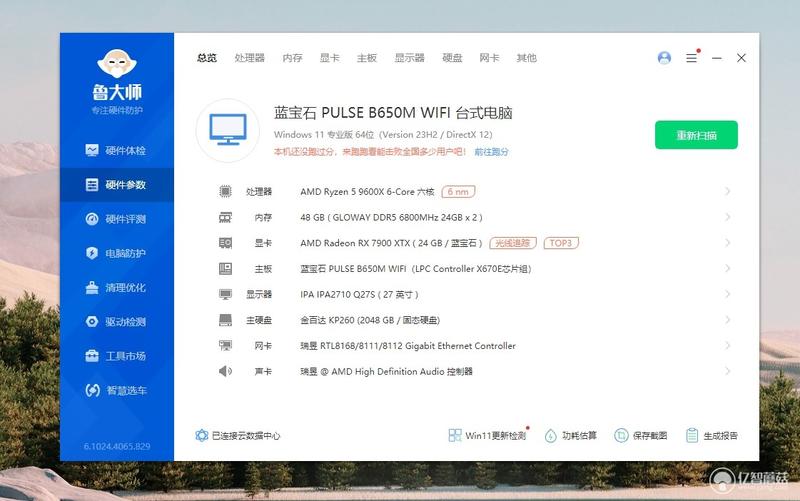The image size is (800, 501).
Task: Switch to the 显卡 tab
Action: pos(330,58)
